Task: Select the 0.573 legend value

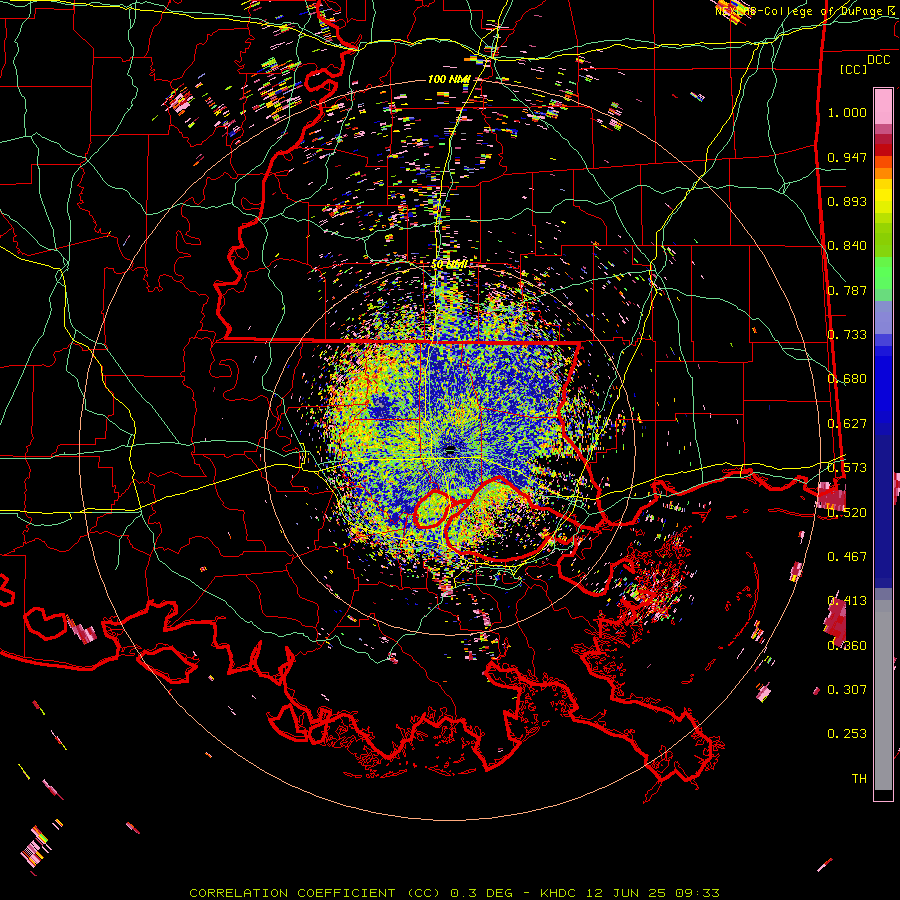Action: tap(847, 468)
